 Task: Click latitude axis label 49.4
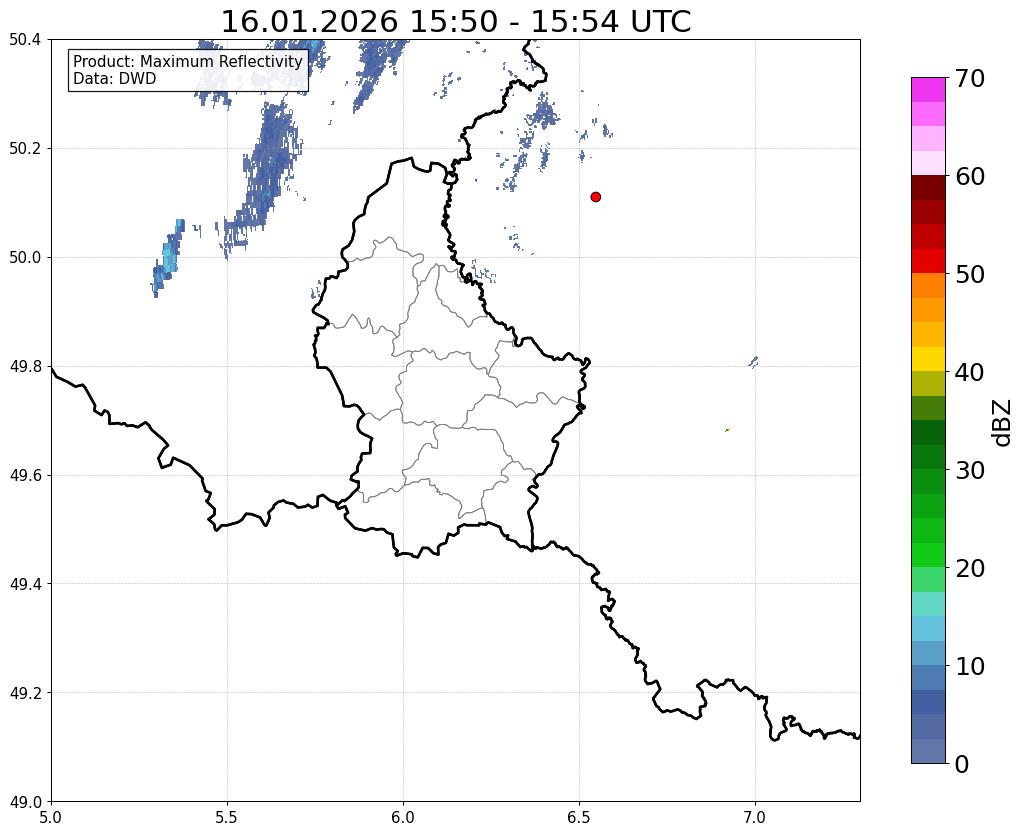tap(25, 584)
